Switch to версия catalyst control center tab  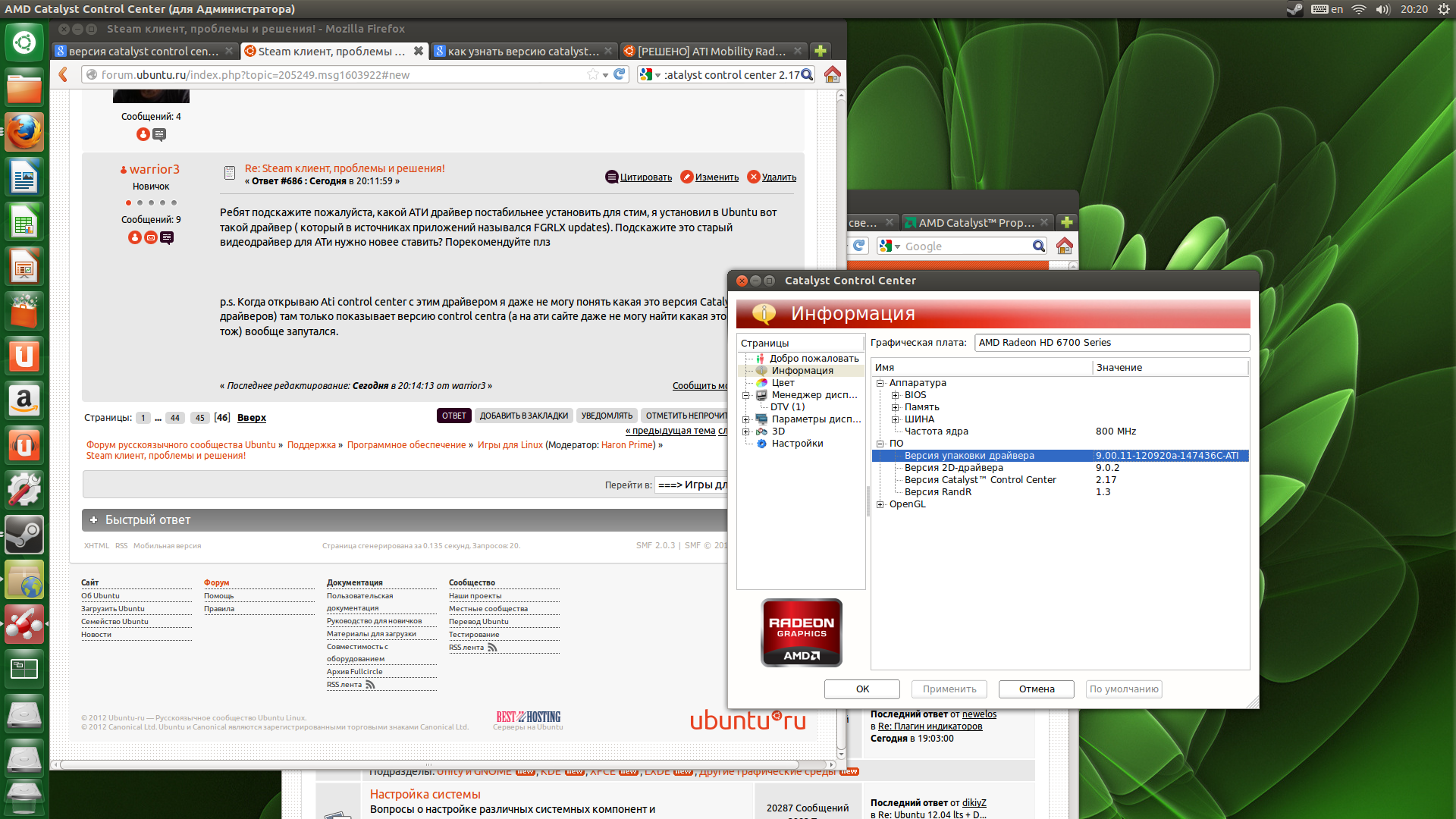click(144, 51)
